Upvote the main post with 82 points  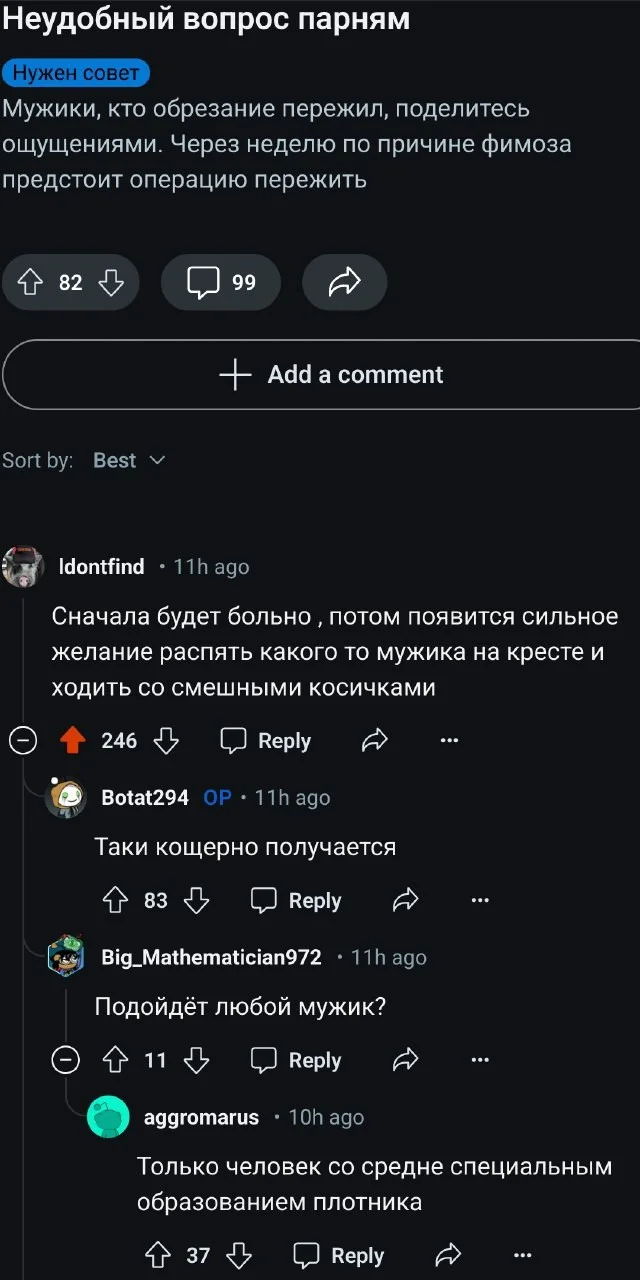click(x=30, y=283)
